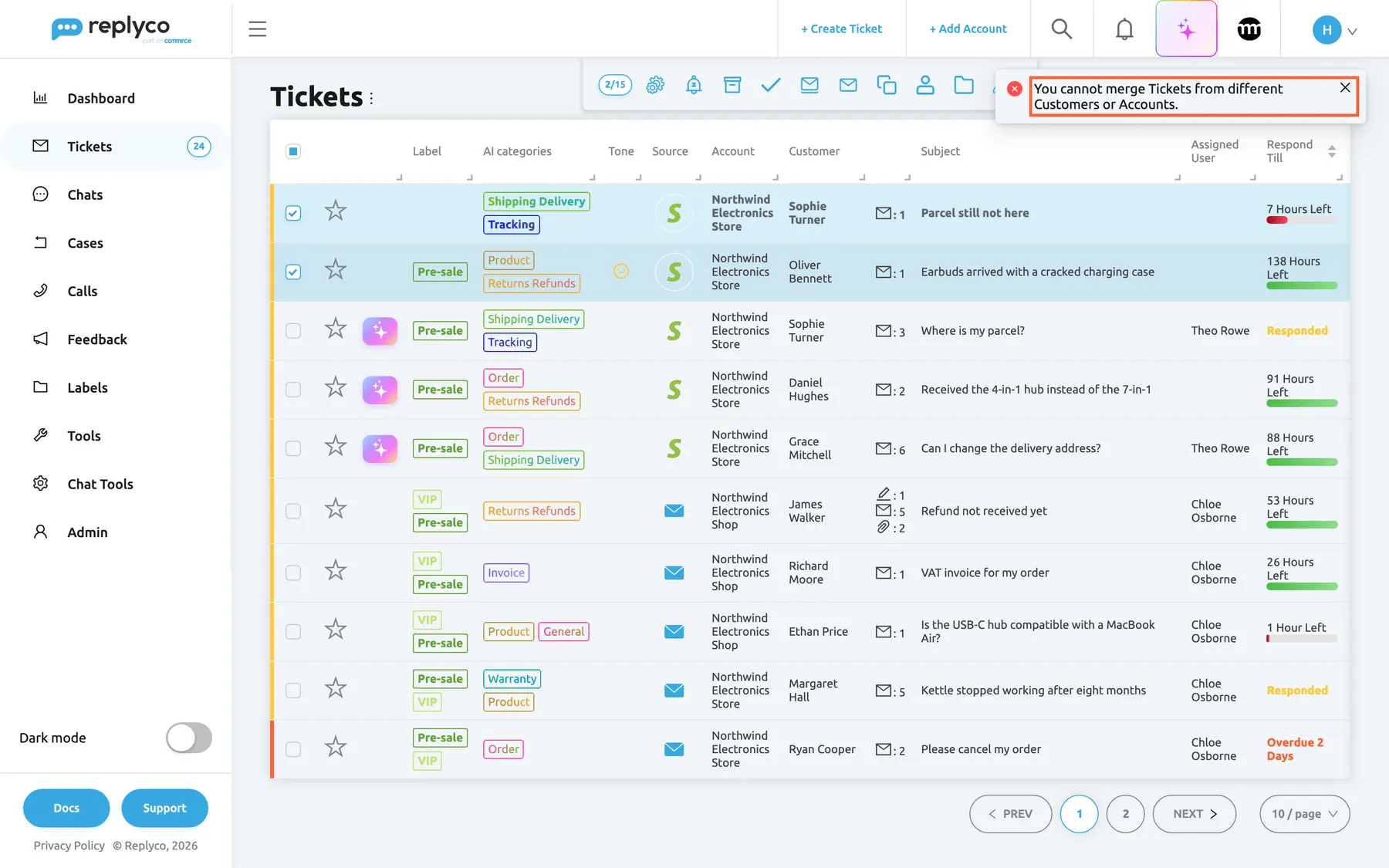Screen dimensions: 1389x868
Task: Open Chat Tools in the sidebar
Action: (100, 484)
